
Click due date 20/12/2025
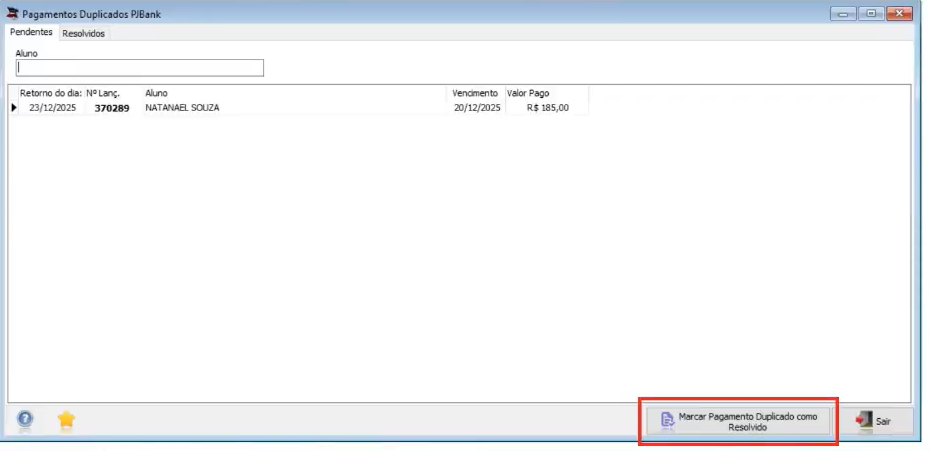pyautogui.click(x=476, y=107)
